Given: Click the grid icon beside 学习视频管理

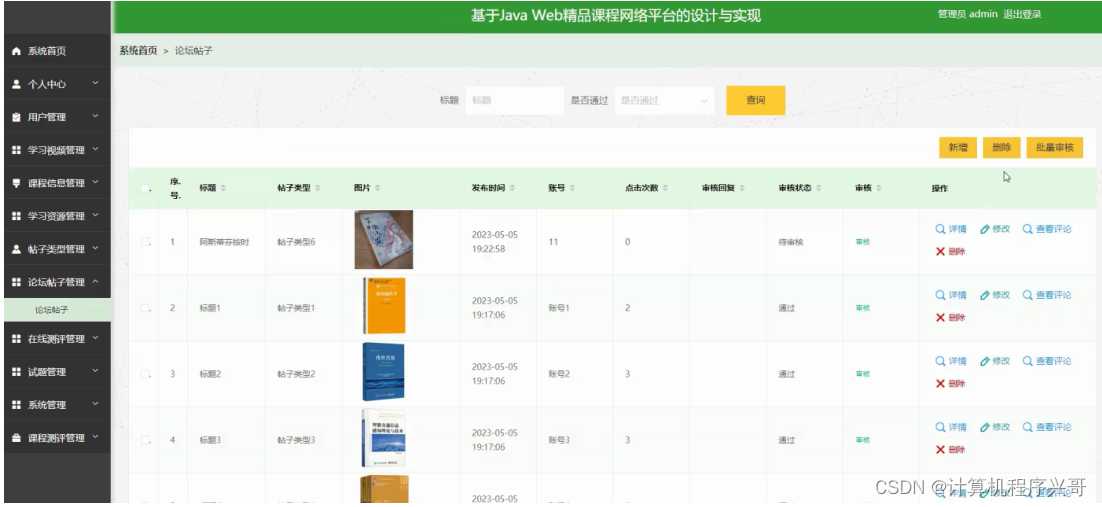Looking at the screenshot, I should tap(17, 150).
